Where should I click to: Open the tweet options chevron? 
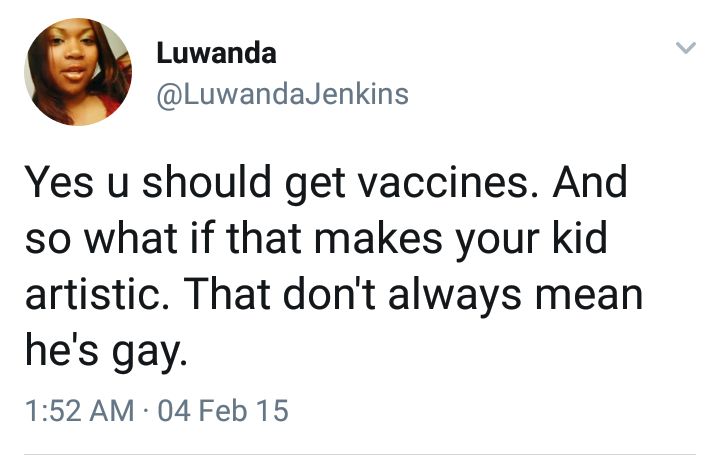pyautogui.click(x=684, y=48)
